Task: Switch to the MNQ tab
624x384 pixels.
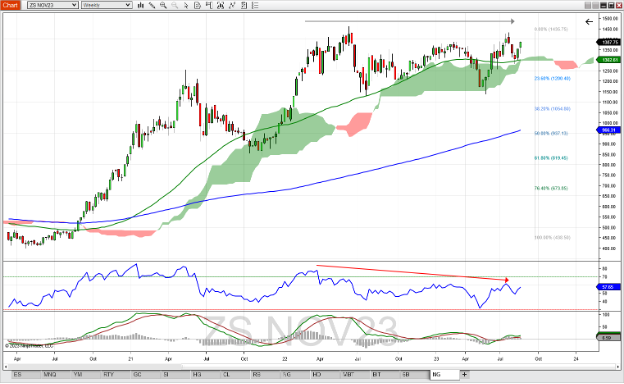Action: (x=56, y=374)
